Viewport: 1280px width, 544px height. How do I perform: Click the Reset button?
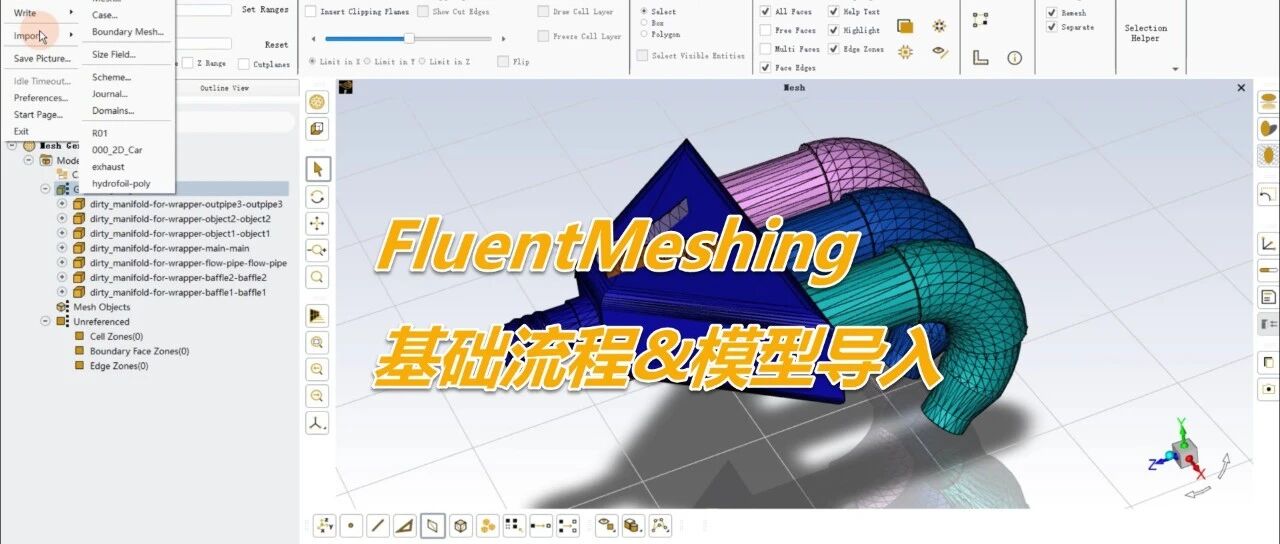point(277,45)
